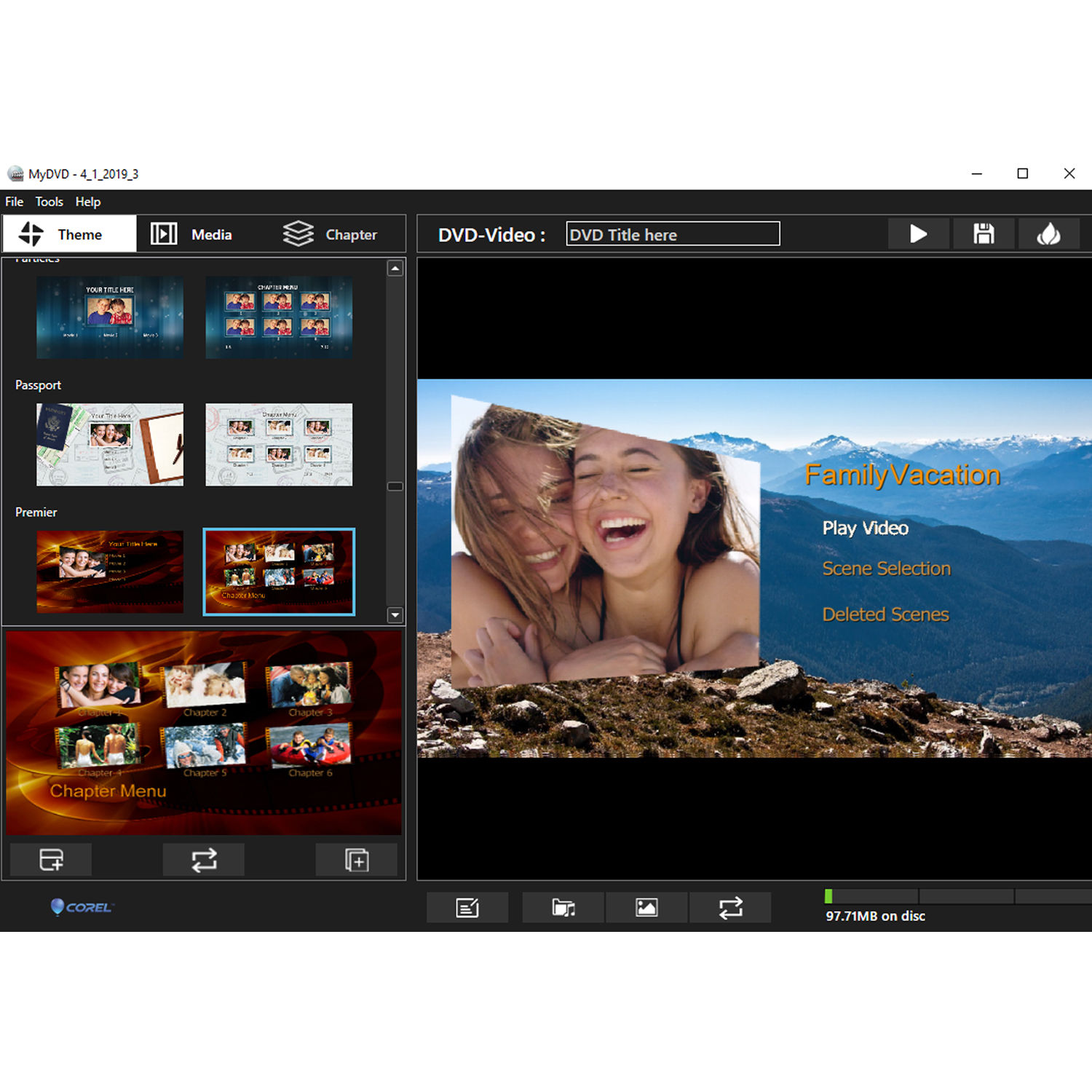Click the Chapter 6 thumbnail in large preview

point(310,744)
